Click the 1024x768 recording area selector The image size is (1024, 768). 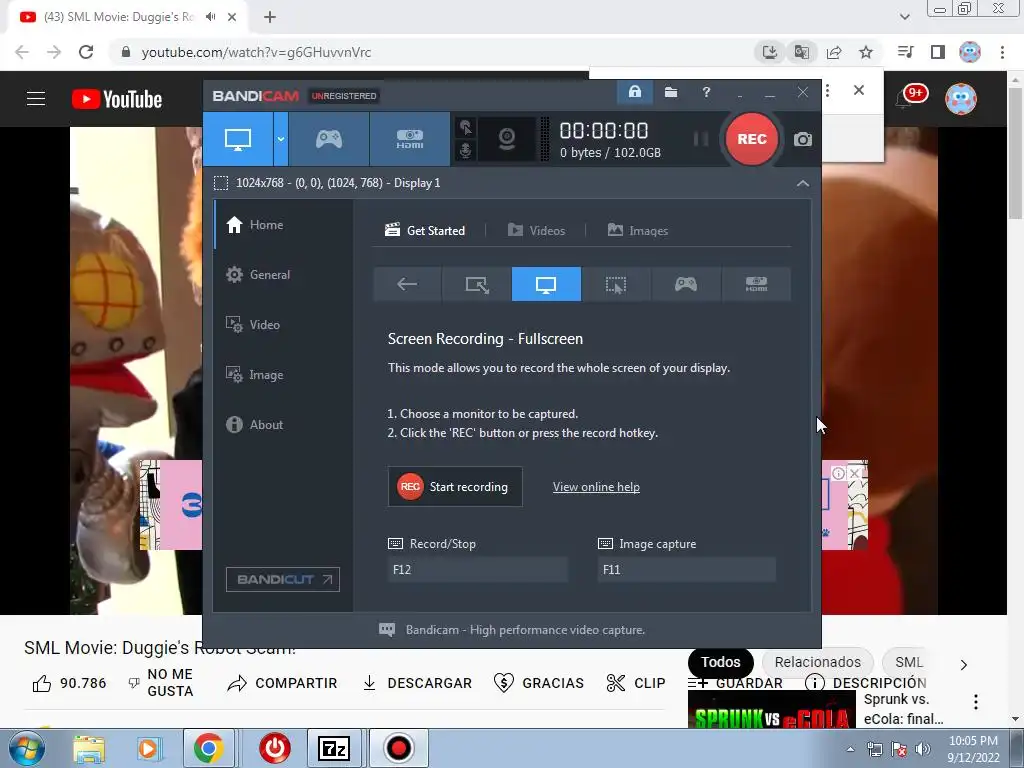click(x=328, y=183)
